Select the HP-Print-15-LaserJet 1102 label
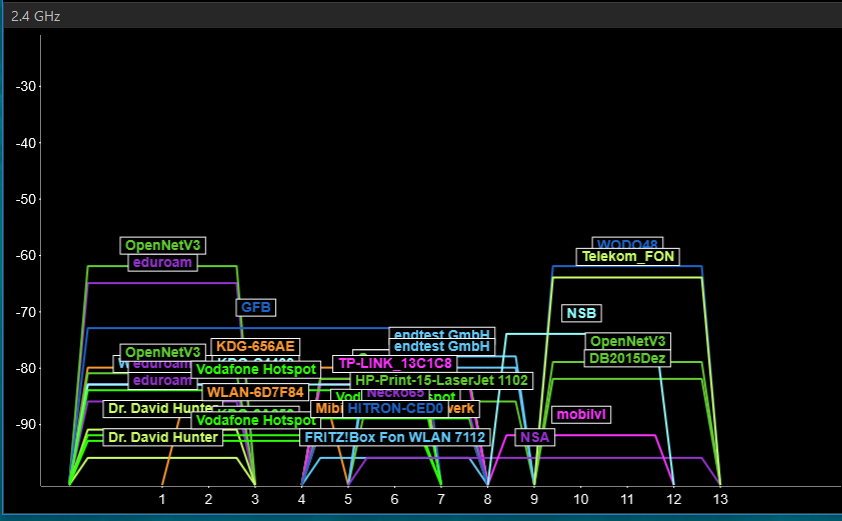Viewport: 842px width, 521px height. (x=441, y=381)
